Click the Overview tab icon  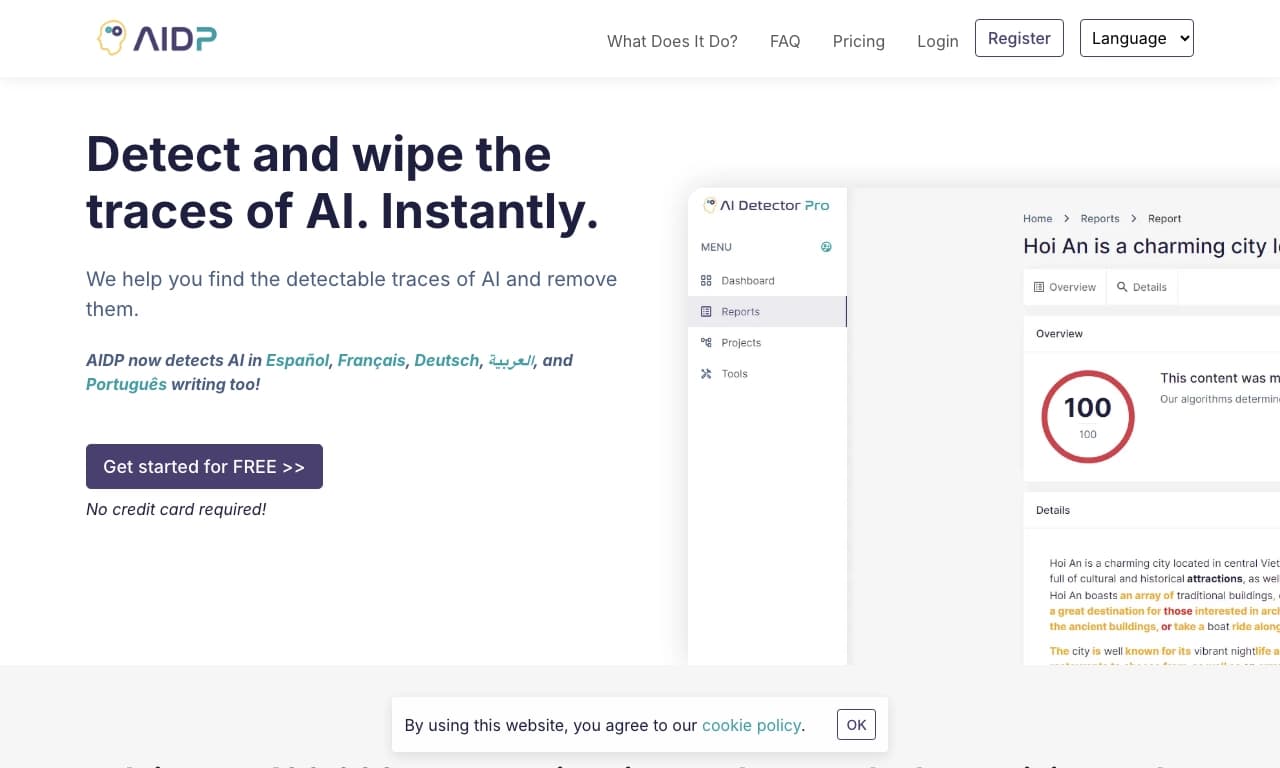point(1038,287)
